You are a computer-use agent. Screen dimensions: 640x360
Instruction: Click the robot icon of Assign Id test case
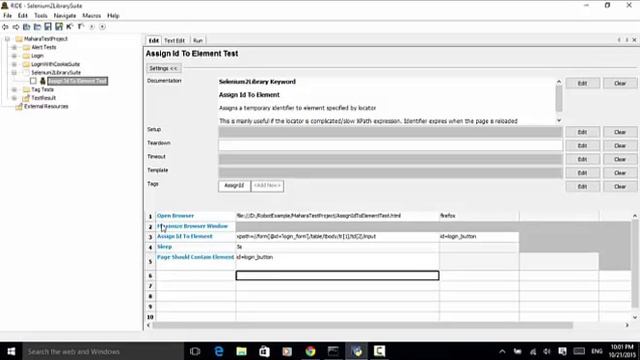pyautogui.click(x=42, y=81)
